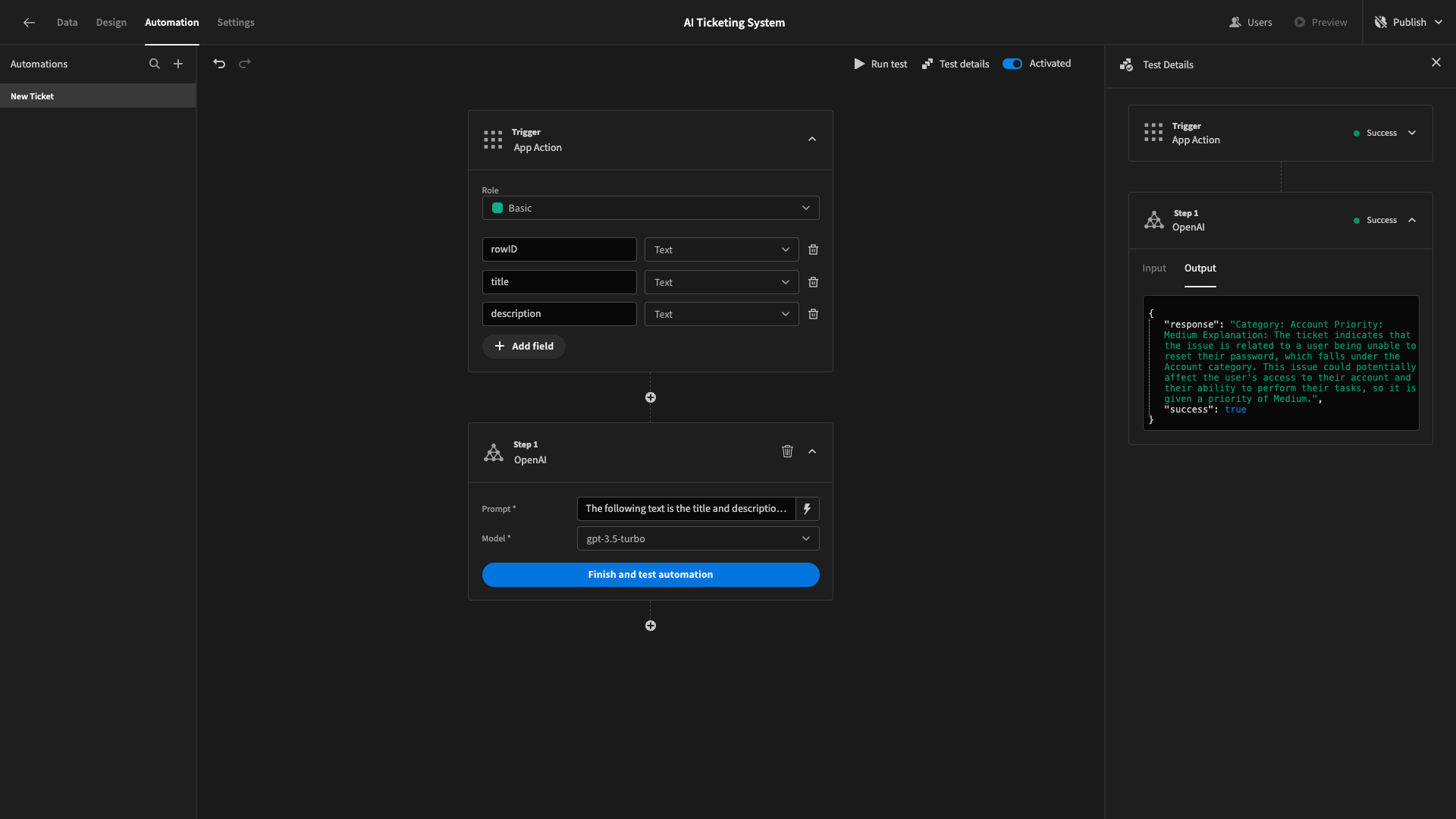Click the Test Details panel header icon
Screen dimensions: 1456x819
pyautogui.click(x=1127, y=65)
